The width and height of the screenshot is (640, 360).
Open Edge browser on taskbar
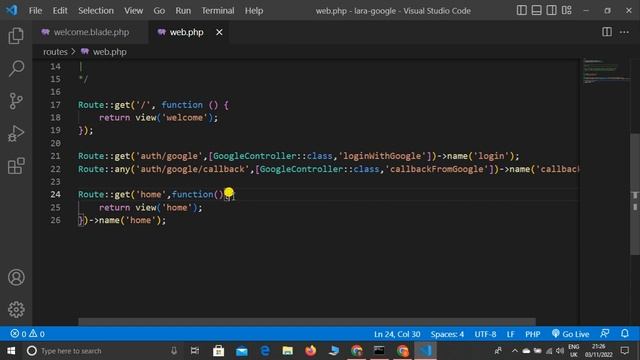pyautogui.click(x=265, y=351)
